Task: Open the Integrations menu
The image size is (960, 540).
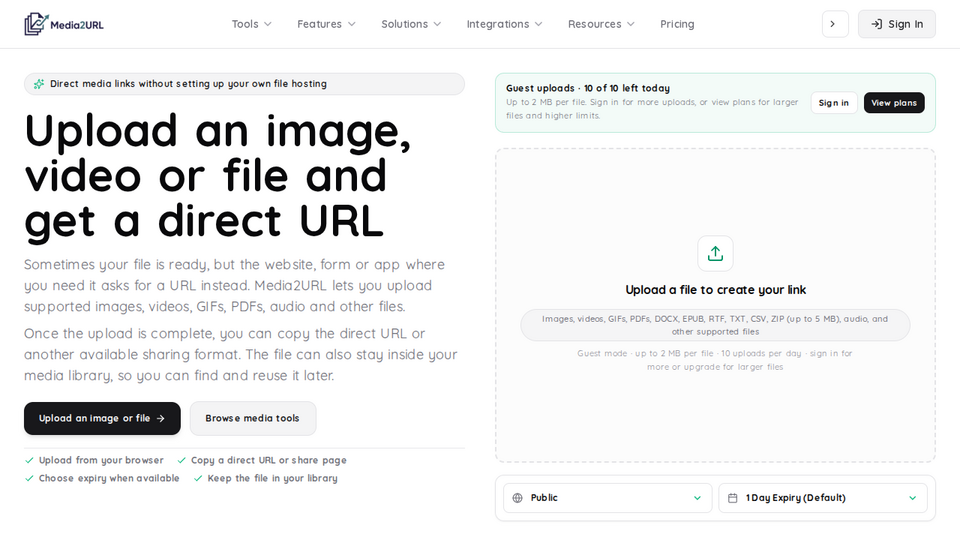Action: tap(504, 24)
